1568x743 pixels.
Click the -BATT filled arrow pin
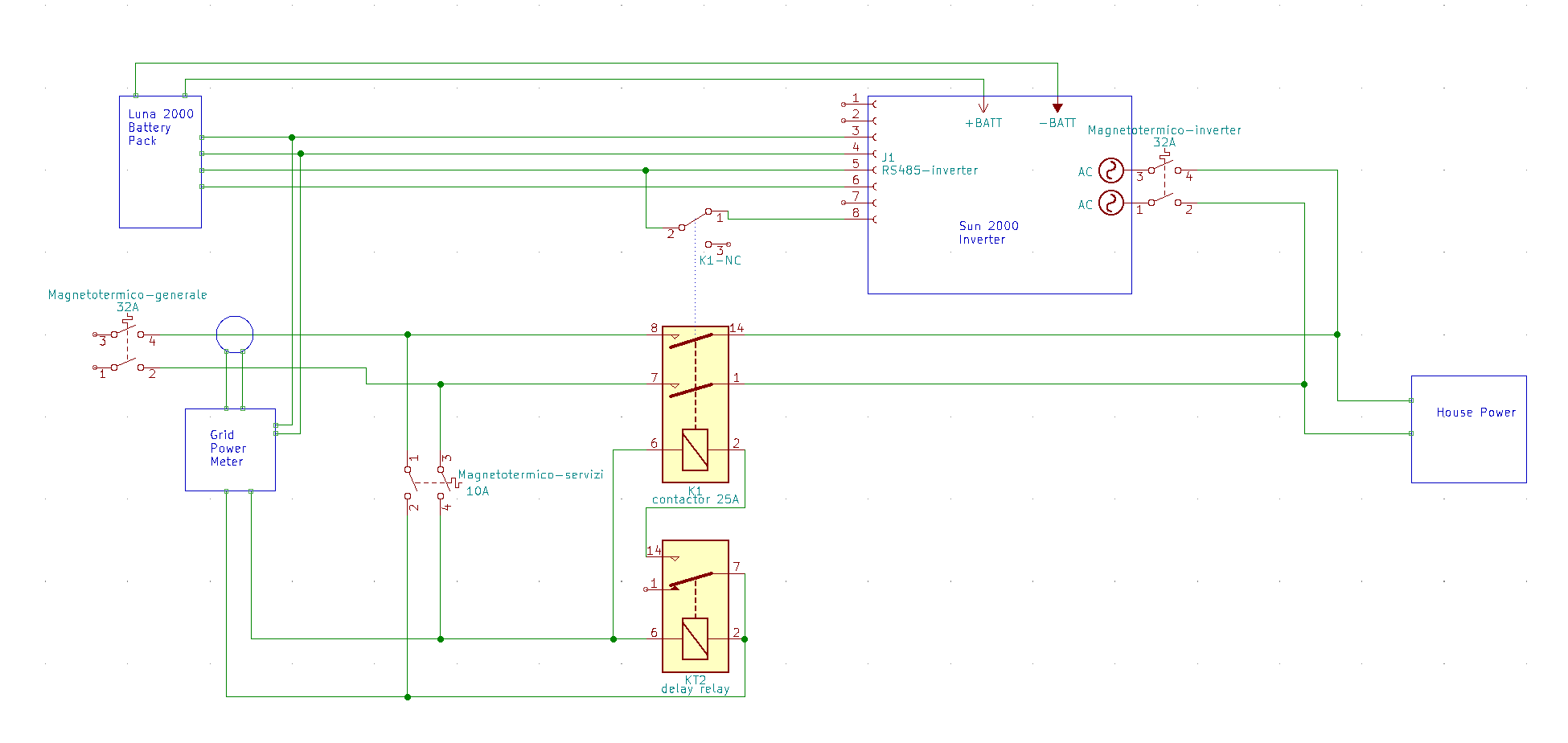1057,107
